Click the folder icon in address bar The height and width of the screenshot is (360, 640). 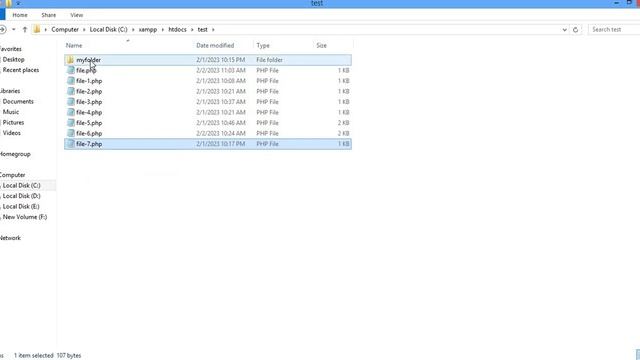[37, 29]
